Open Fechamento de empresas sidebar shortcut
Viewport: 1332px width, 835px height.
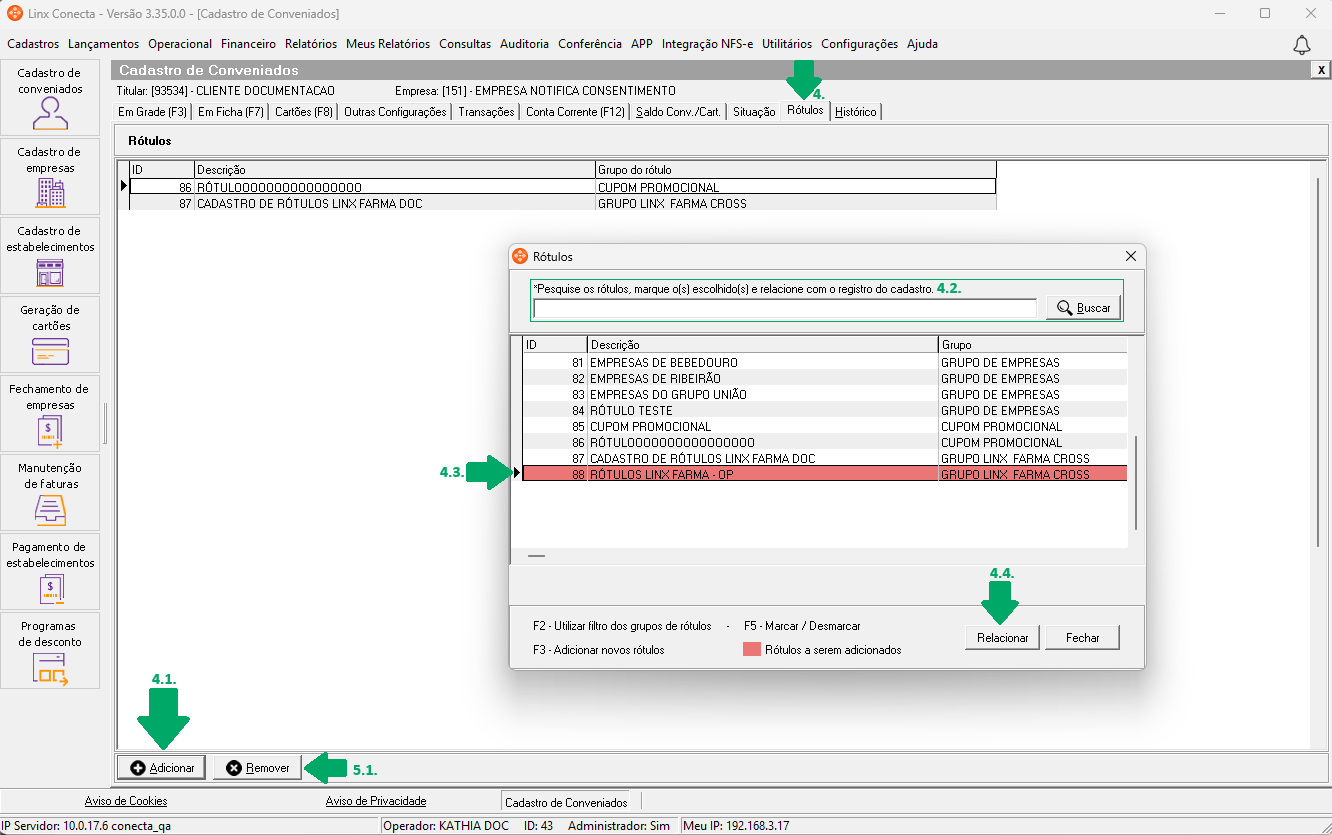click(x=50, y=413)
